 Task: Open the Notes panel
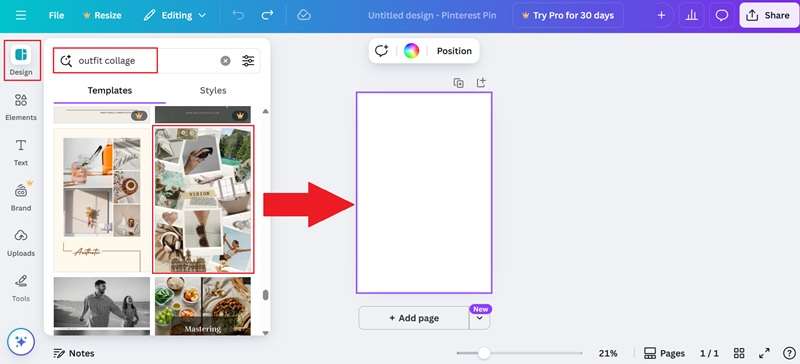tap(74, 353)
